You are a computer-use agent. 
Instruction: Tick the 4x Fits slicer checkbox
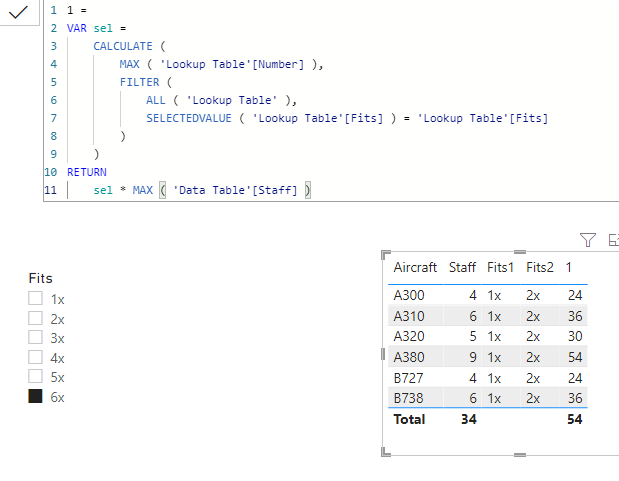36,357
